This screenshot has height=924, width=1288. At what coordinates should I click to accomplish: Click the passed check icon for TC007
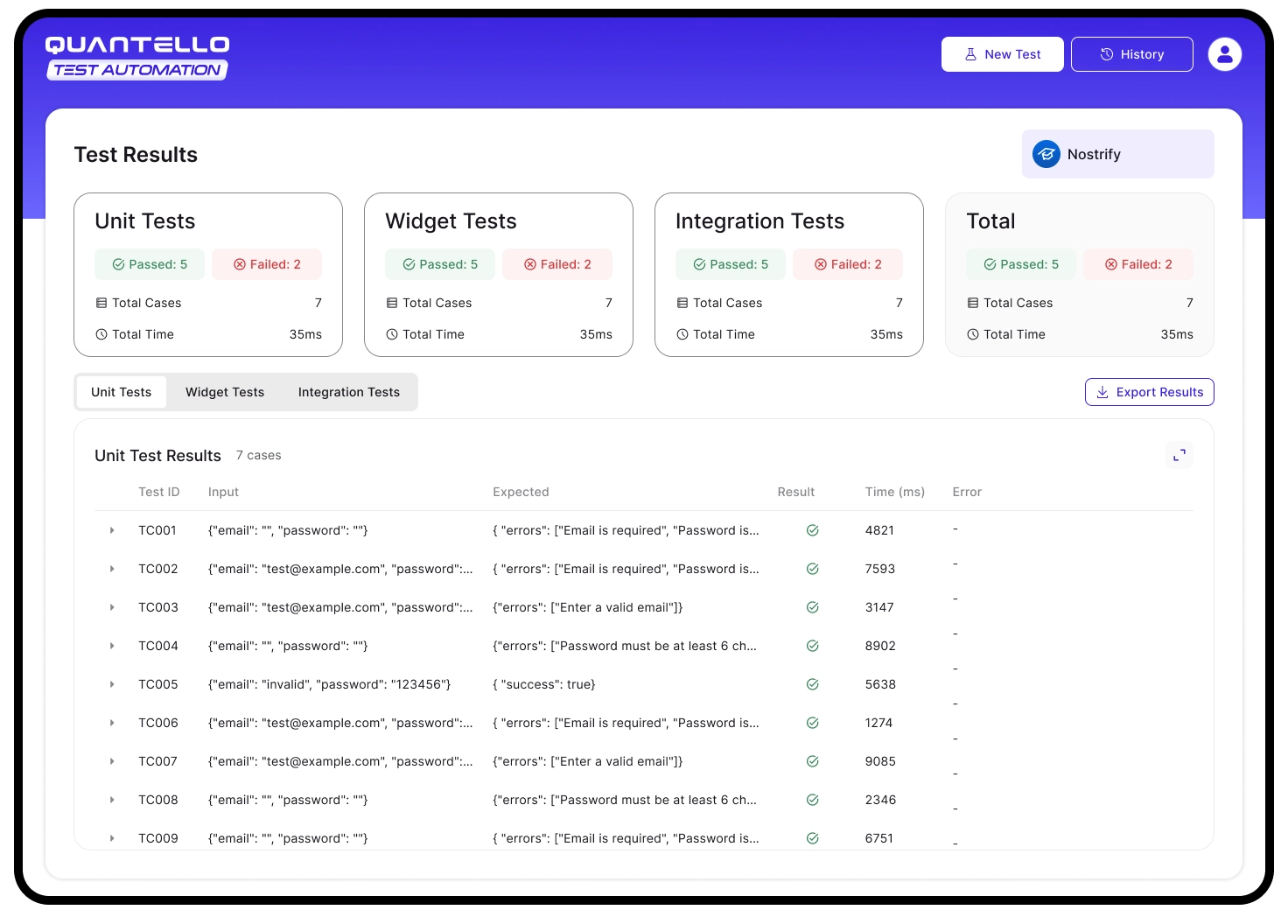[x=812, y=761]
